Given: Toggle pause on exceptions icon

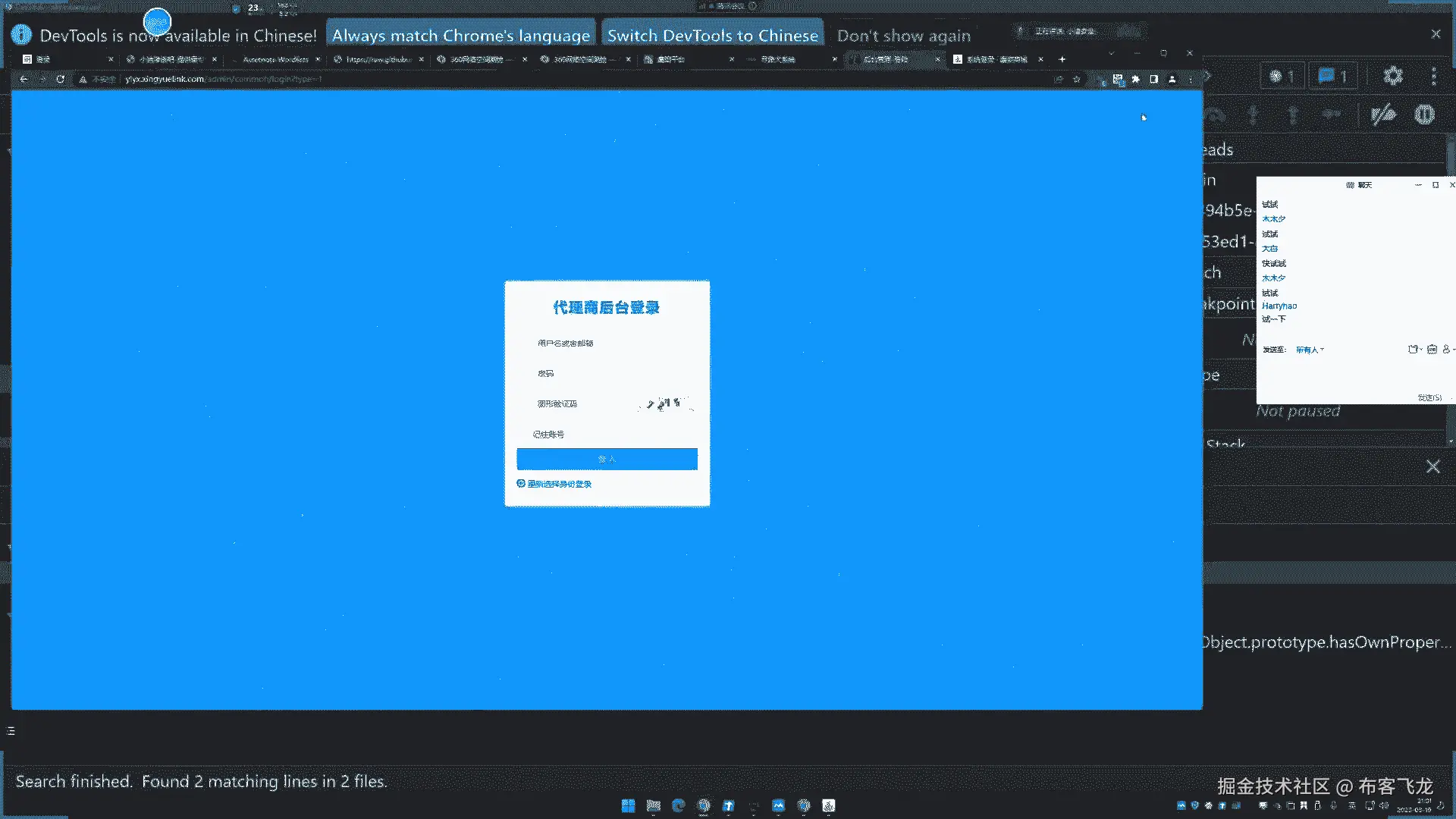Looking at the screenshot, I should (1424, 115).
